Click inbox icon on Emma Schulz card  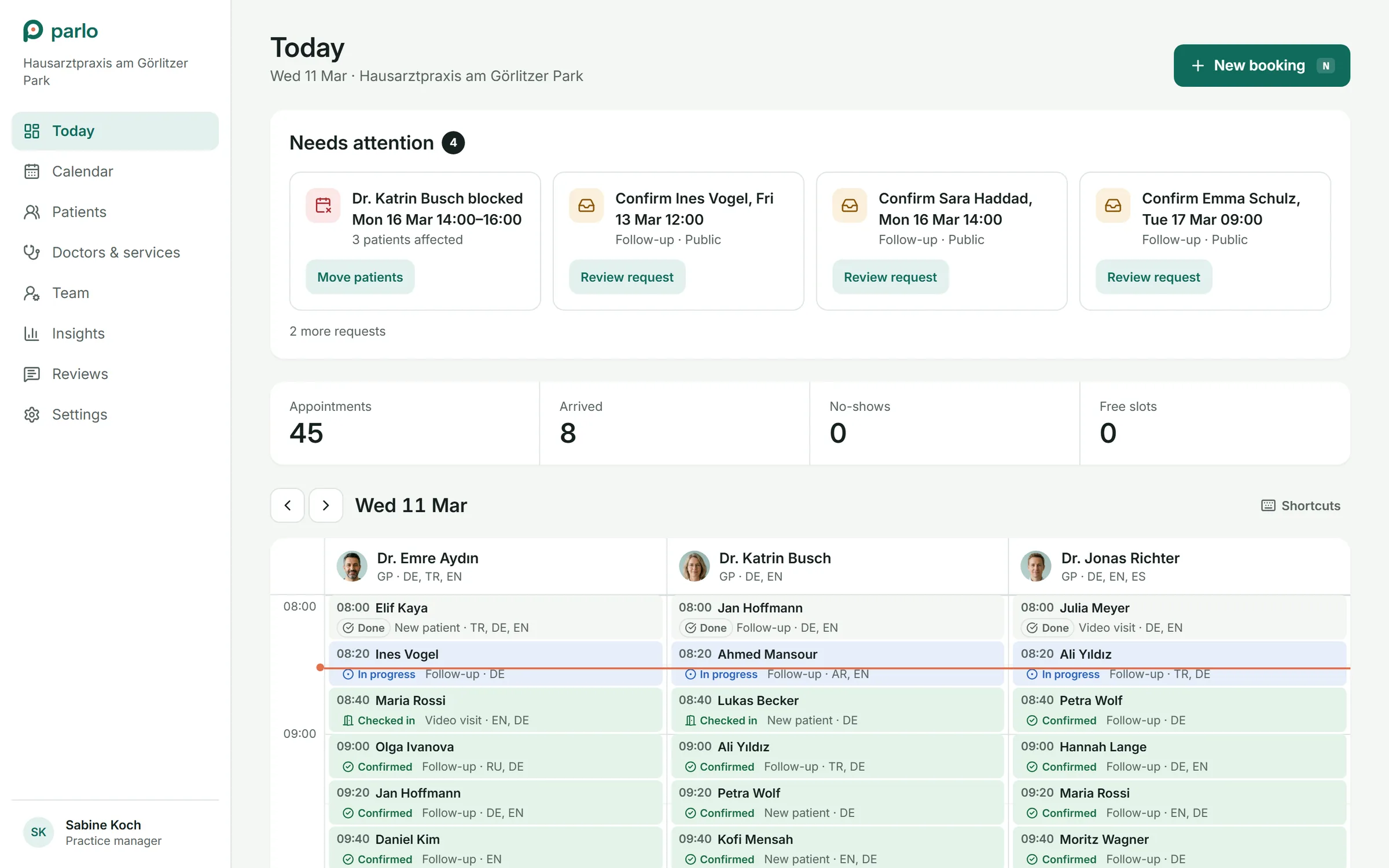(1113, 205)
